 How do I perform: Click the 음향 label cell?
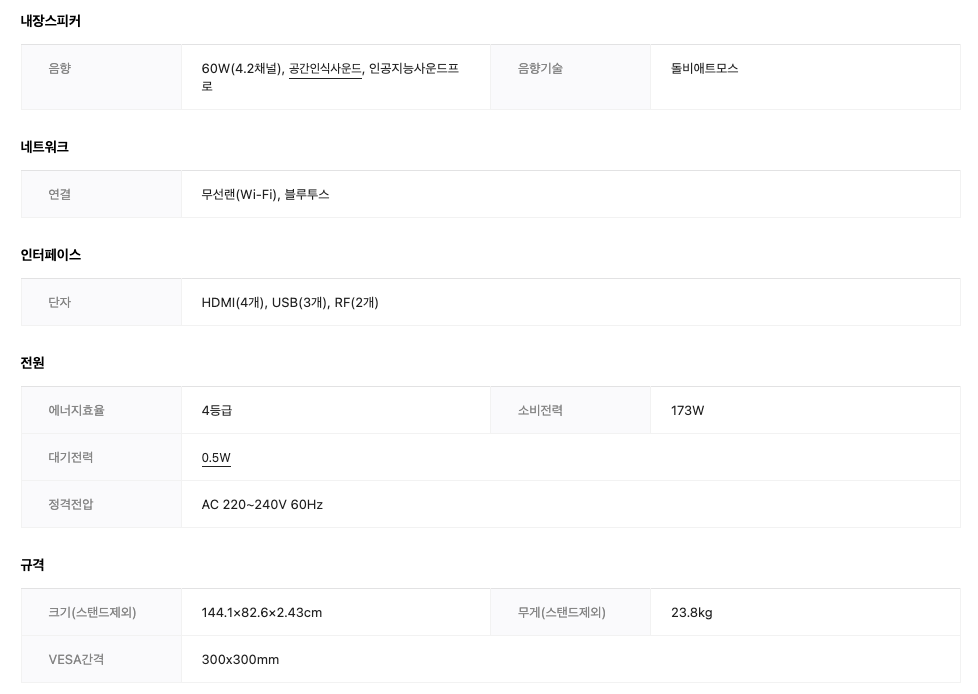tap(101, 77)
